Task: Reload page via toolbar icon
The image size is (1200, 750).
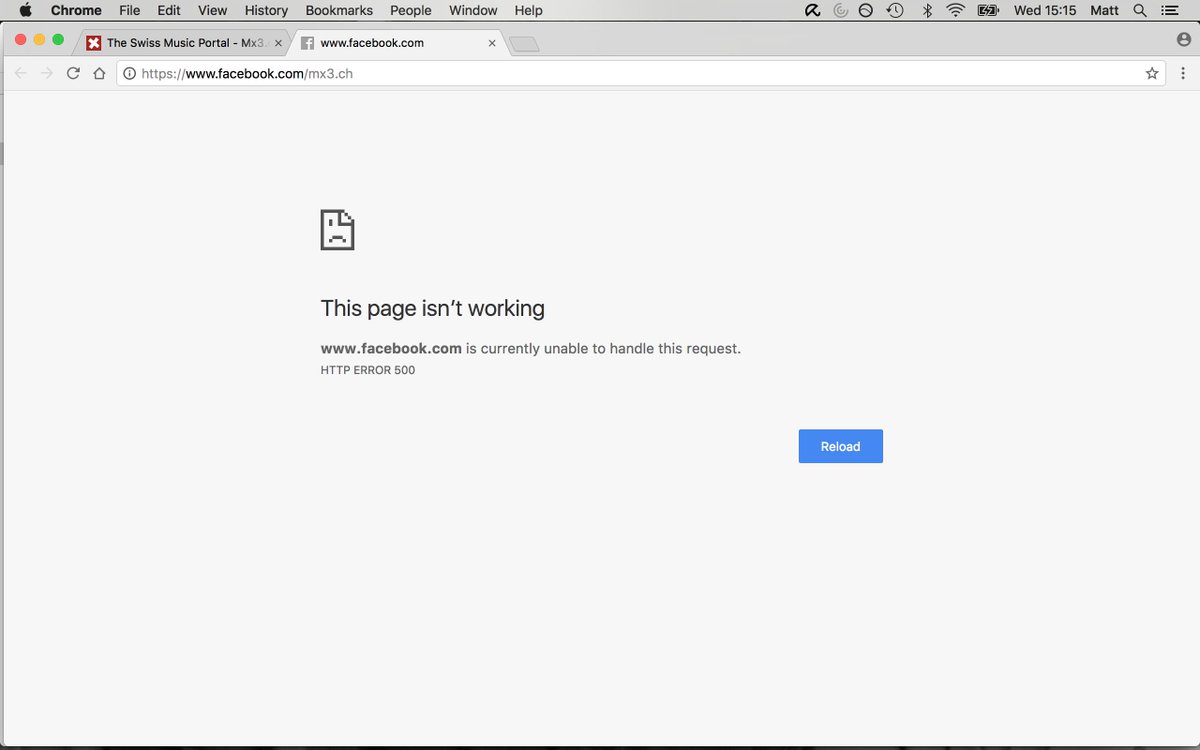Action: pos(73,73)
